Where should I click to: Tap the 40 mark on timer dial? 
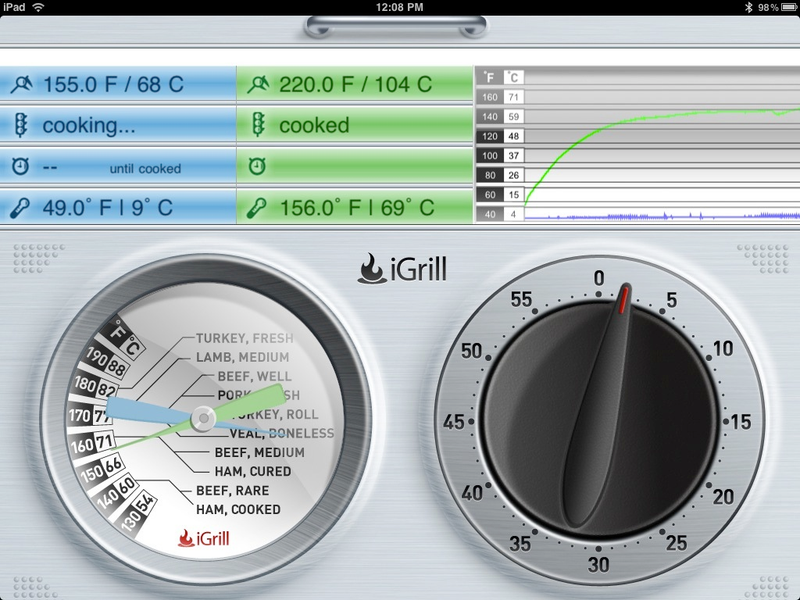point(472,493)
